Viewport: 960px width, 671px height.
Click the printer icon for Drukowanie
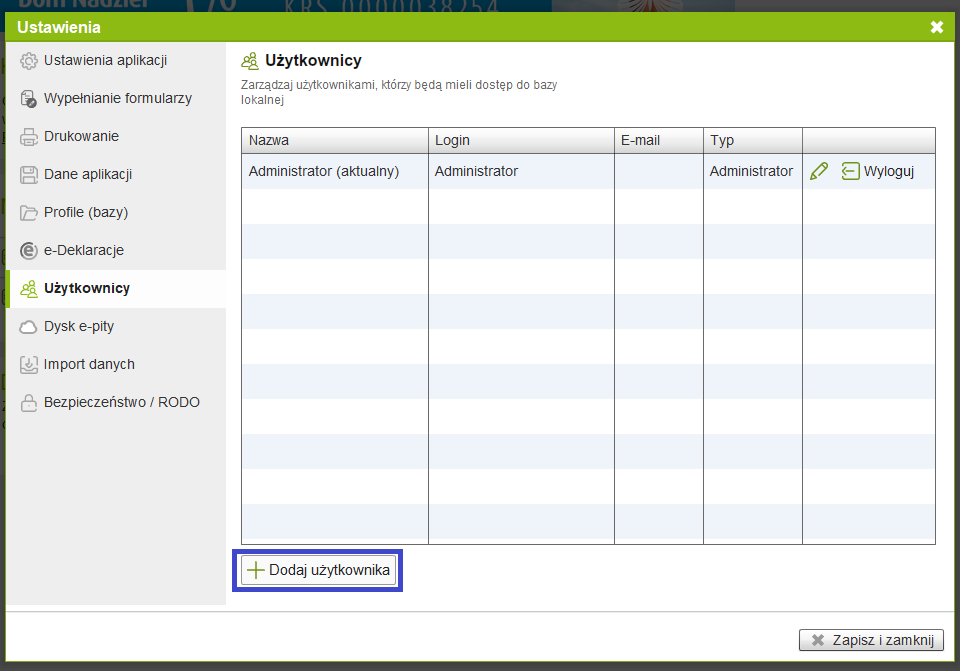[x=29, y=137]
